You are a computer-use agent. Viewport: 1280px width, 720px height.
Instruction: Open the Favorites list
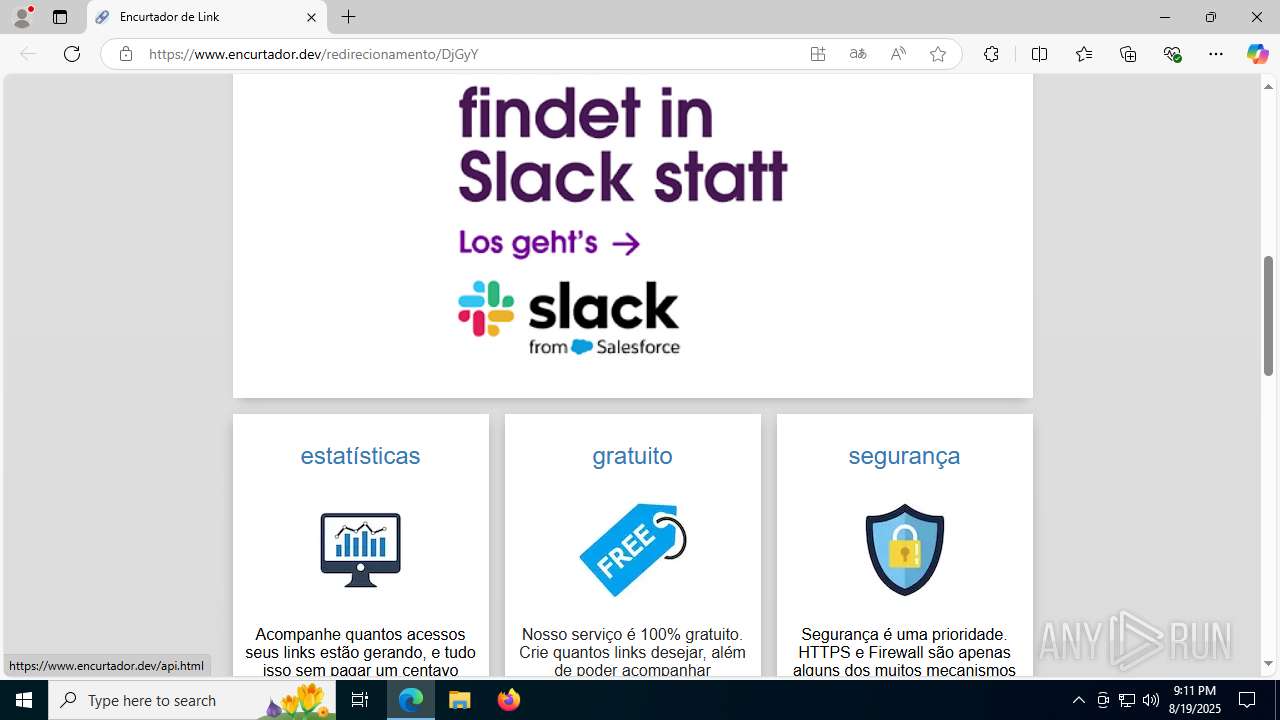click(x=1084, y=54)
